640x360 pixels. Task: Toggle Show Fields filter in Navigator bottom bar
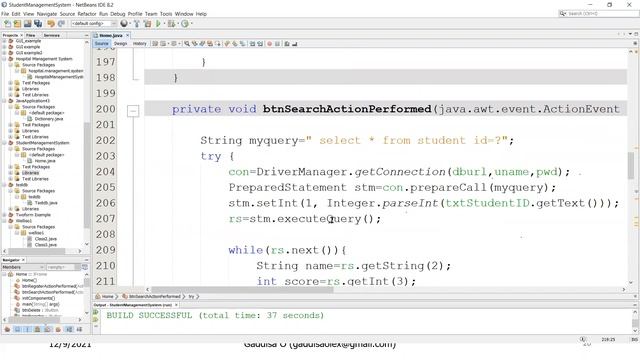(x=17, y=329)
